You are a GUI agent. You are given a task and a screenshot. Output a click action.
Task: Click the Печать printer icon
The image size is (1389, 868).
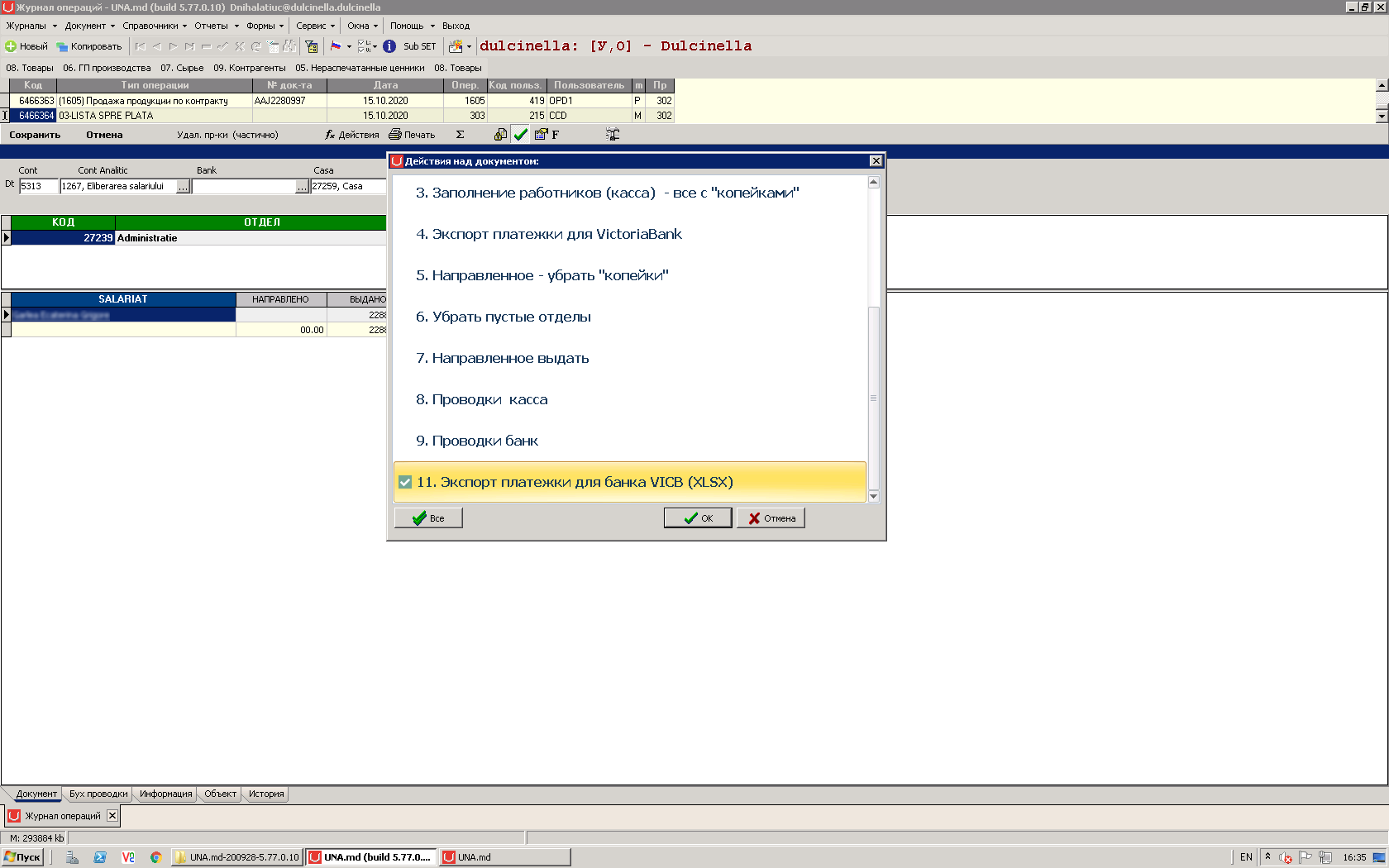click(395, 135)
